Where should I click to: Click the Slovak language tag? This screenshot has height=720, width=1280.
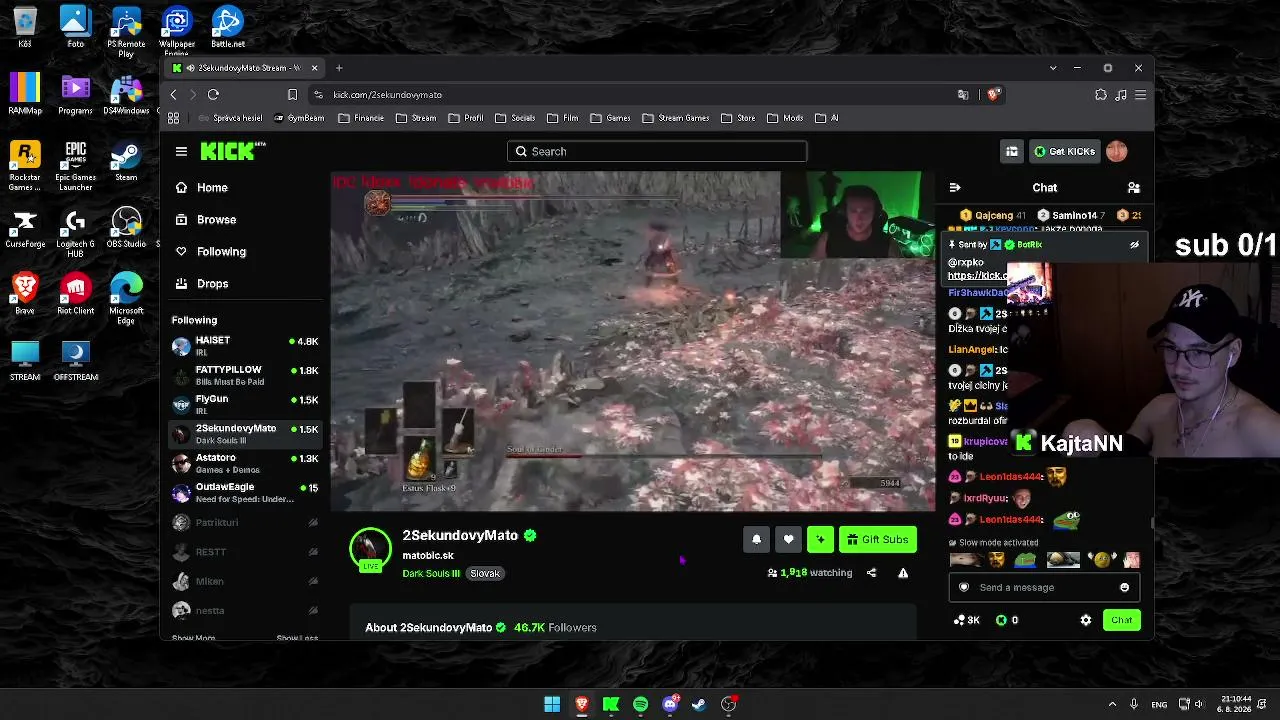pos(485,573)
